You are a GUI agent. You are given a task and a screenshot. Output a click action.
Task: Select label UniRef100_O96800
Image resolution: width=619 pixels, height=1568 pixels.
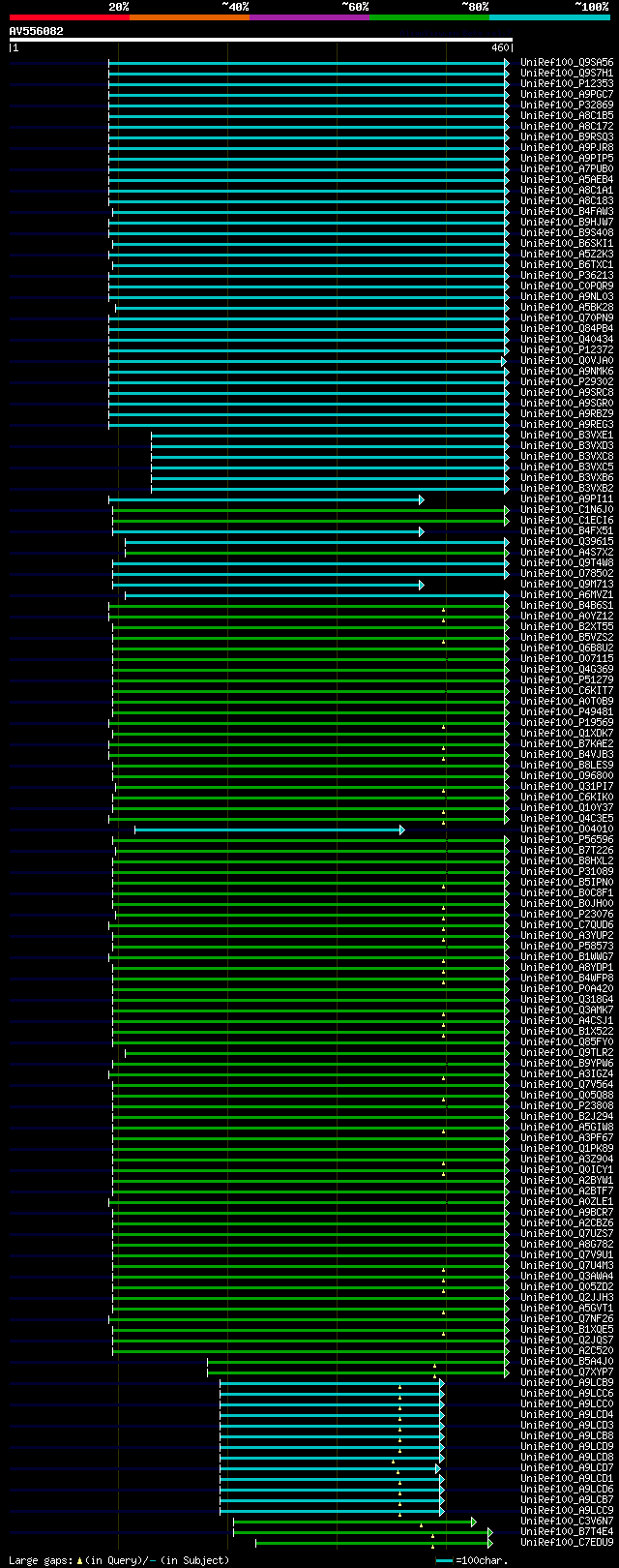pyautogui.click(x=567, y=775)
